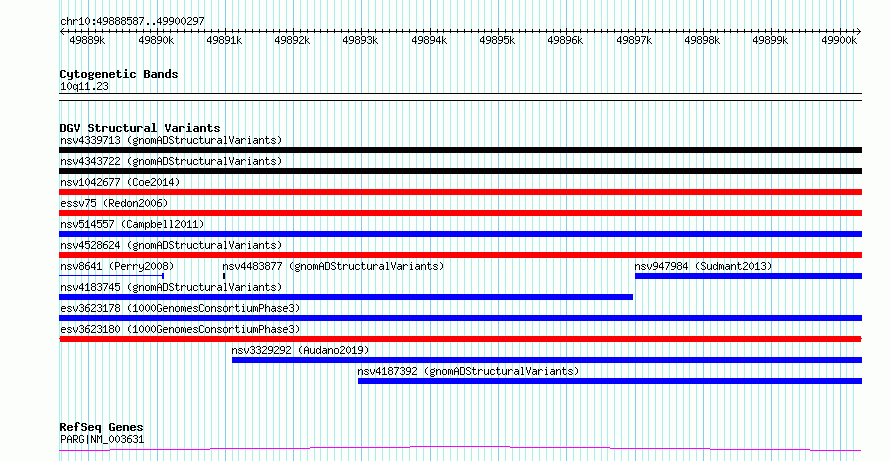Click the 49891k ruler tick label

click(x=224, y=40)
